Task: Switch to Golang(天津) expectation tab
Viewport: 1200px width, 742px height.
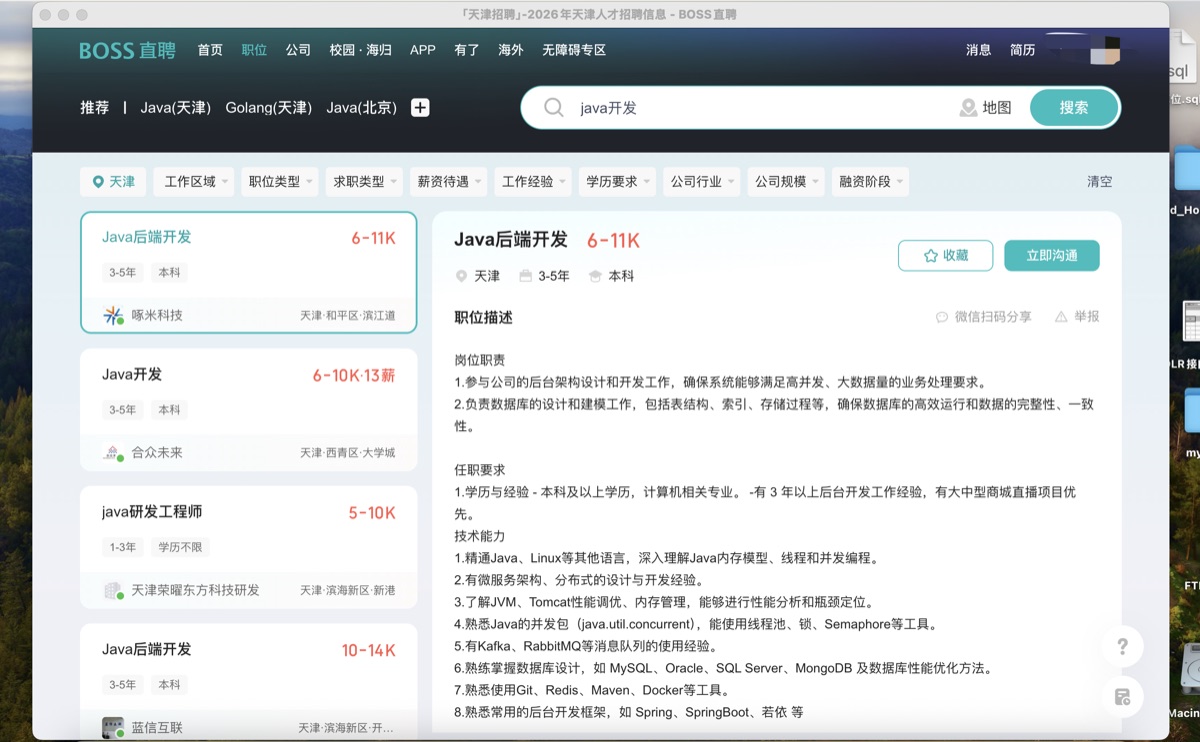Action: 269,108
